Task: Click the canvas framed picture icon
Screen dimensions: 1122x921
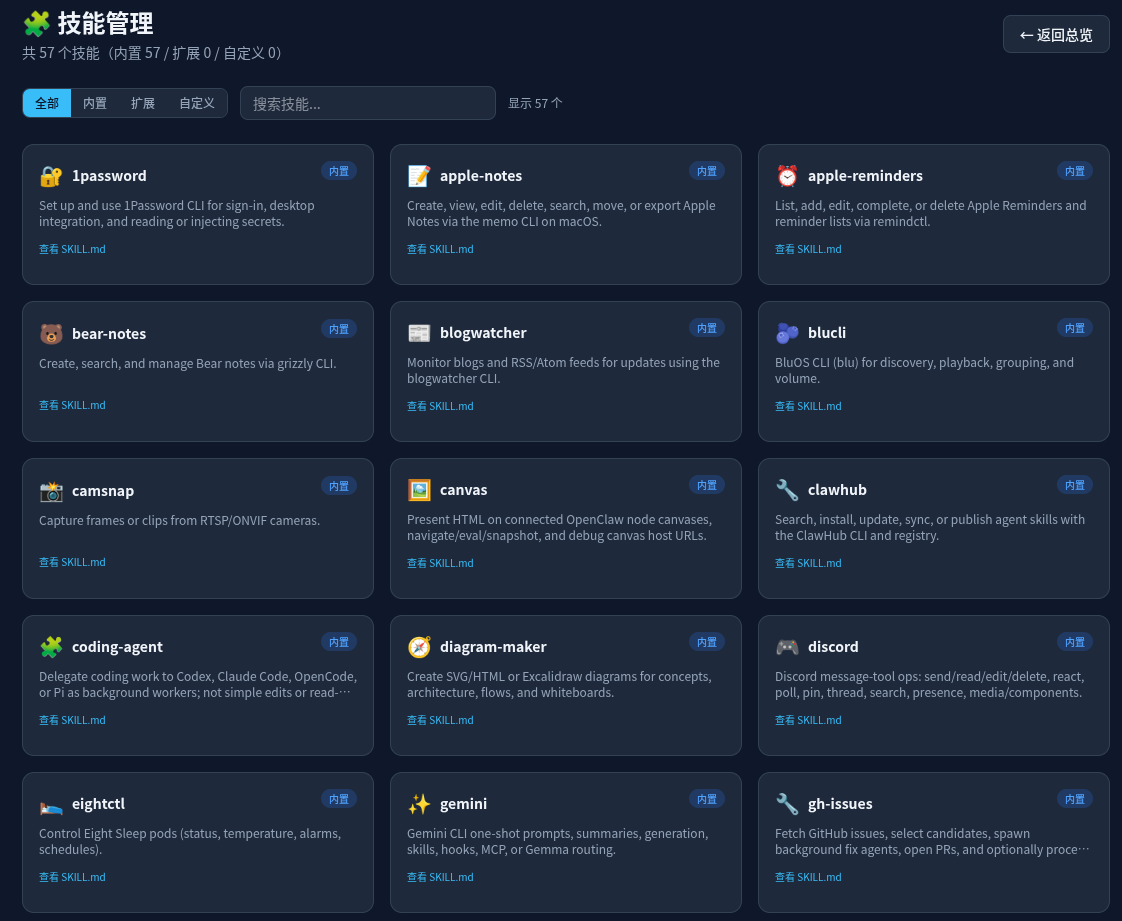Action: (419, 490)
